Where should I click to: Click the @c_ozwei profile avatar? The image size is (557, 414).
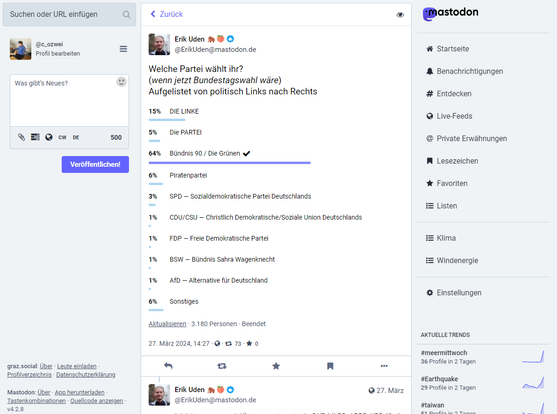pyautogui.click(x=21, y=49)
